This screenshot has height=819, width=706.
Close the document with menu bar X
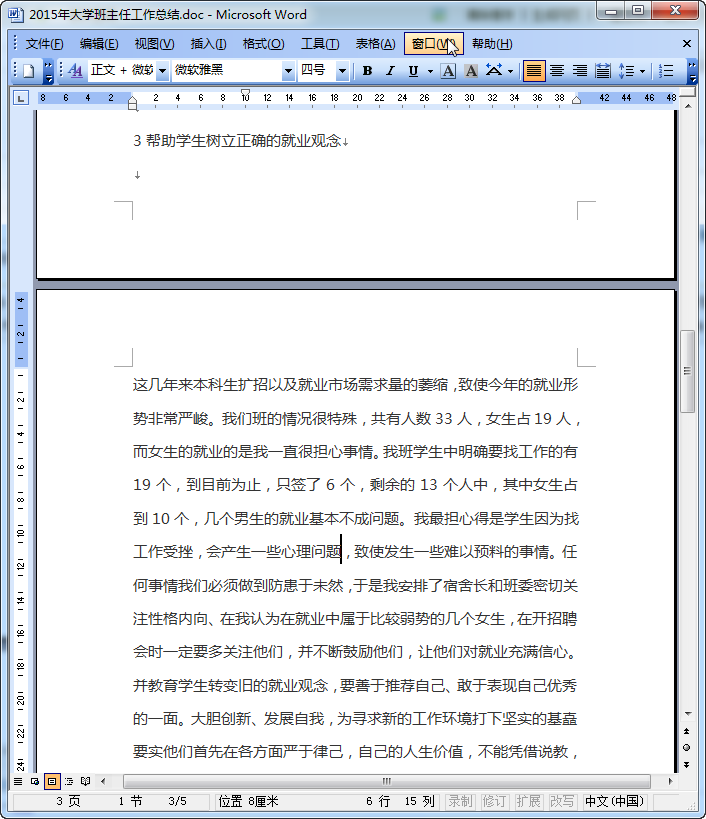[687, 44]
